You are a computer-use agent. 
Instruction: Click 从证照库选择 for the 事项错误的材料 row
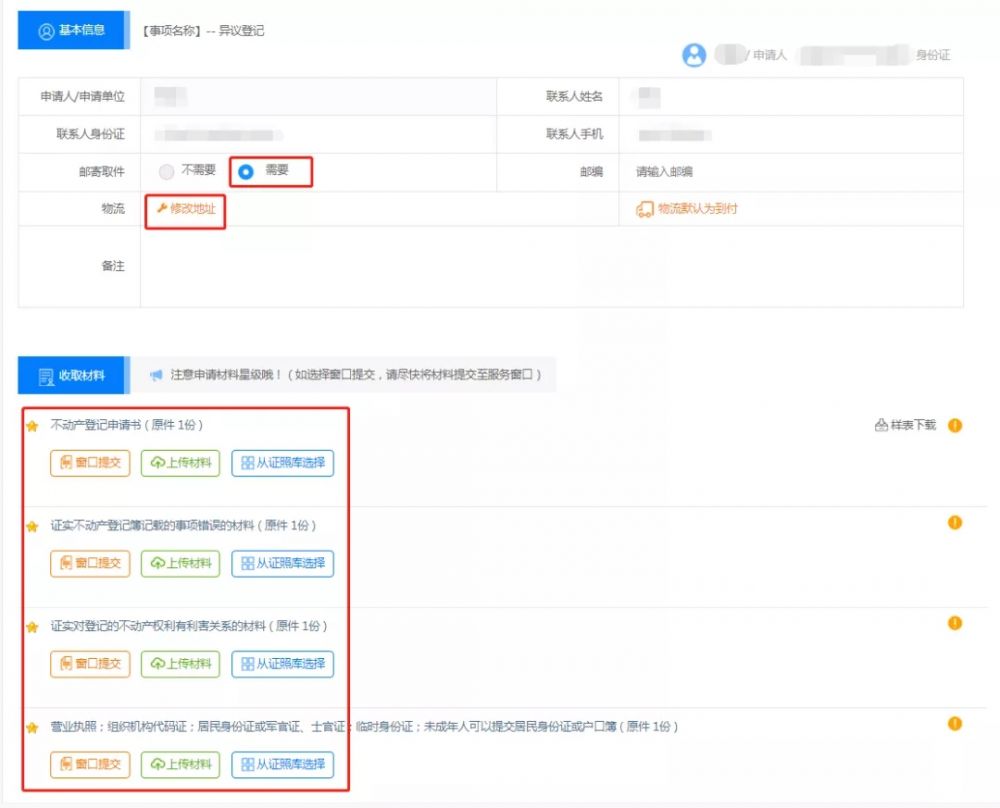click(x=283, y=563)
